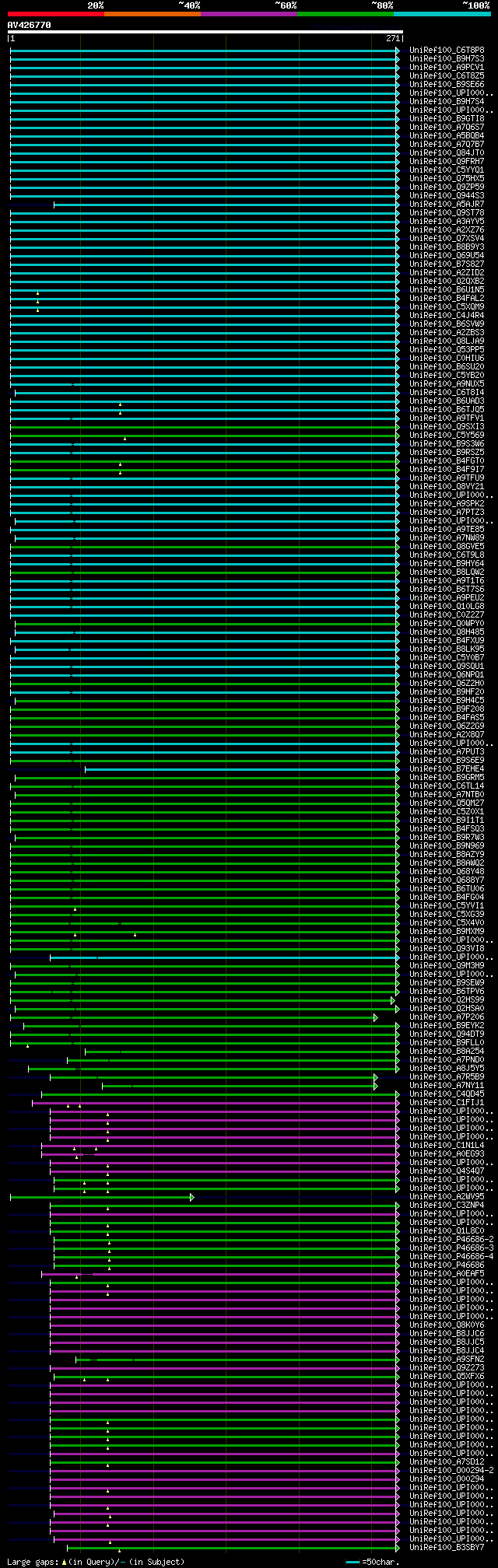Select hit label UniRef100_A7Q6S7
The width and height of the screenshot is (498, 1568).
(x=447, y=127)
